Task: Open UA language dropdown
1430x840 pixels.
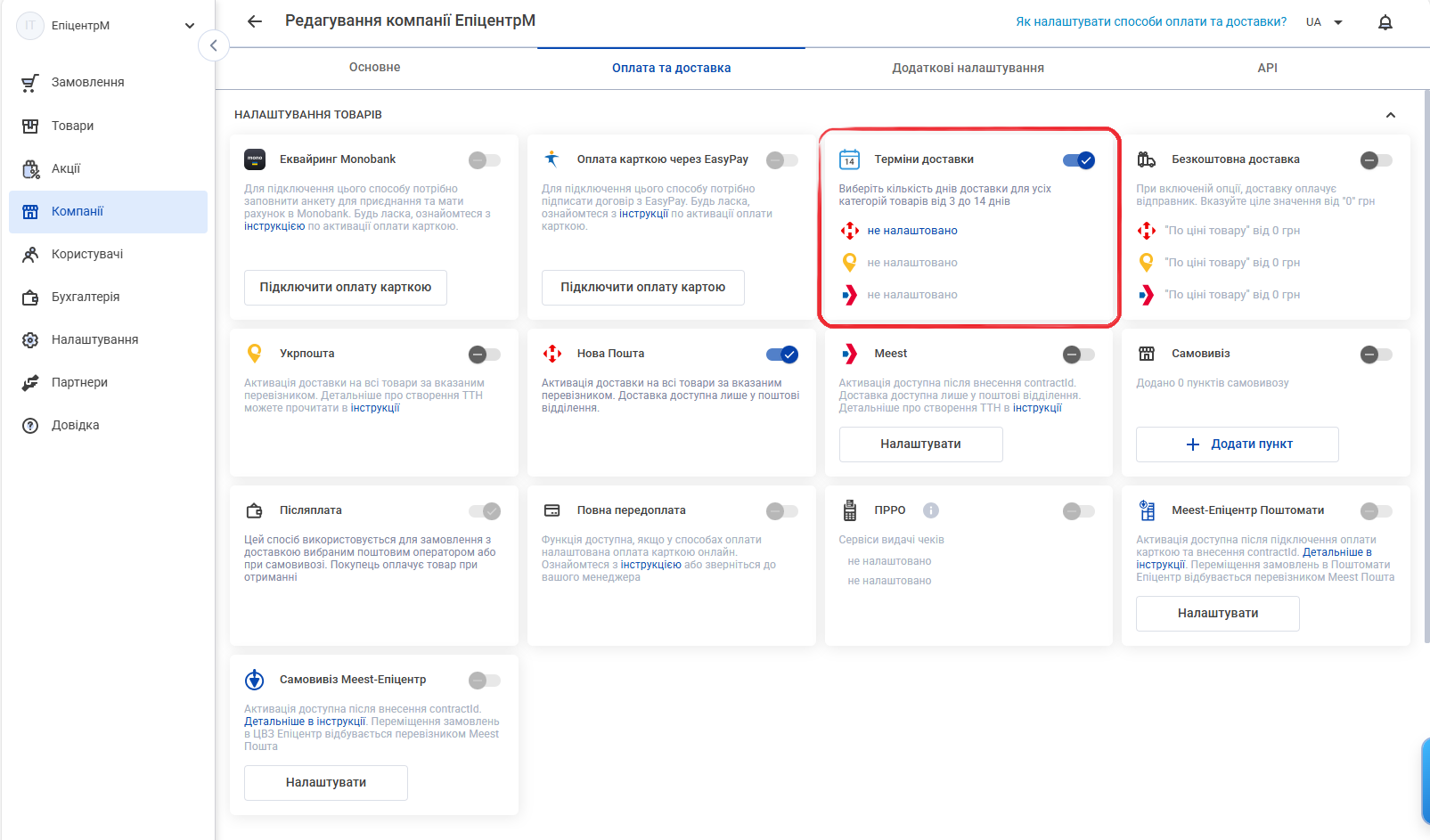Action: pyautogui.click(x=1325, y=22)
